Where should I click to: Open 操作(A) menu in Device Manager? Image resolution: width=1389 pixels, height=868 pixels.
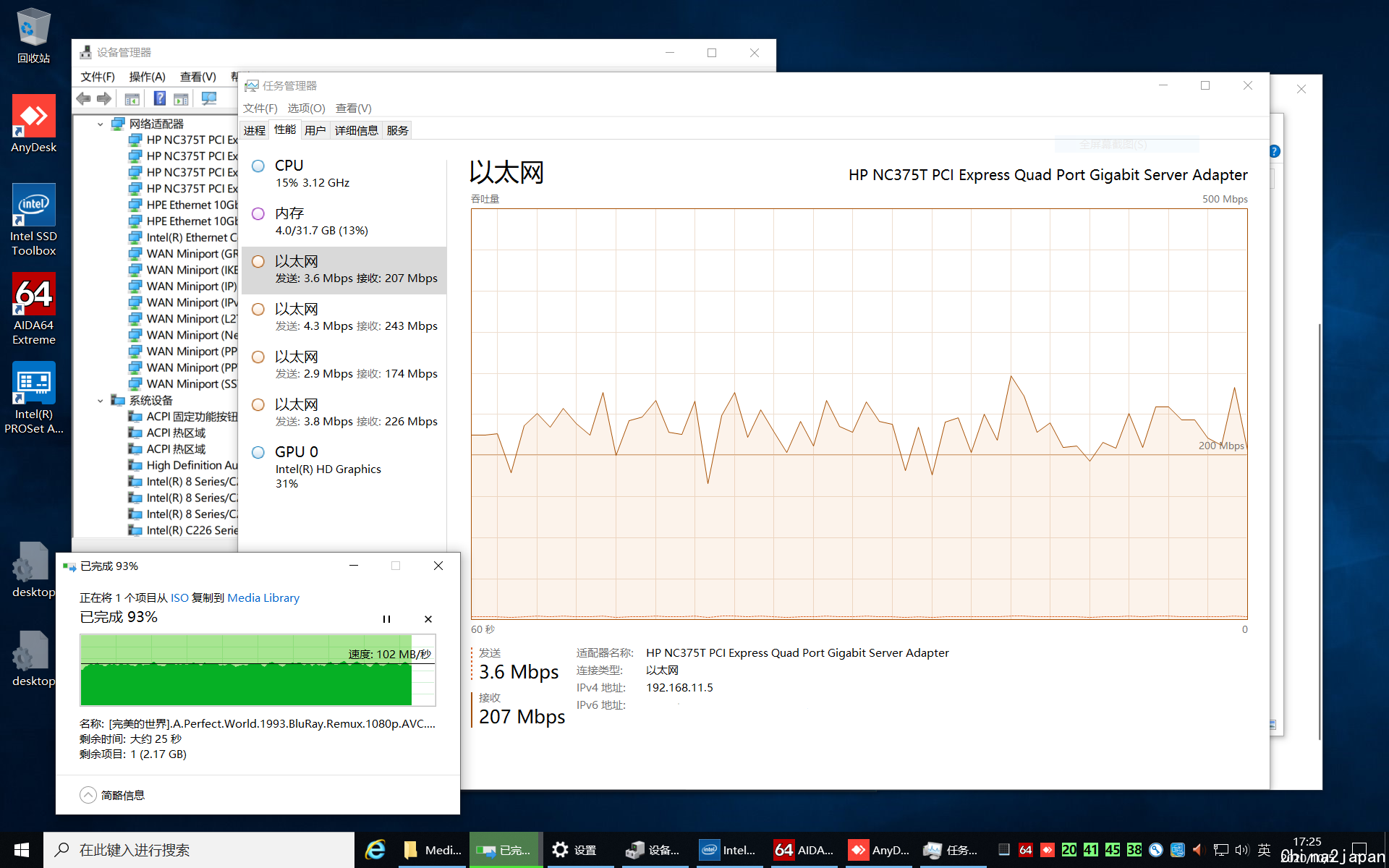(x=147, y=77)
